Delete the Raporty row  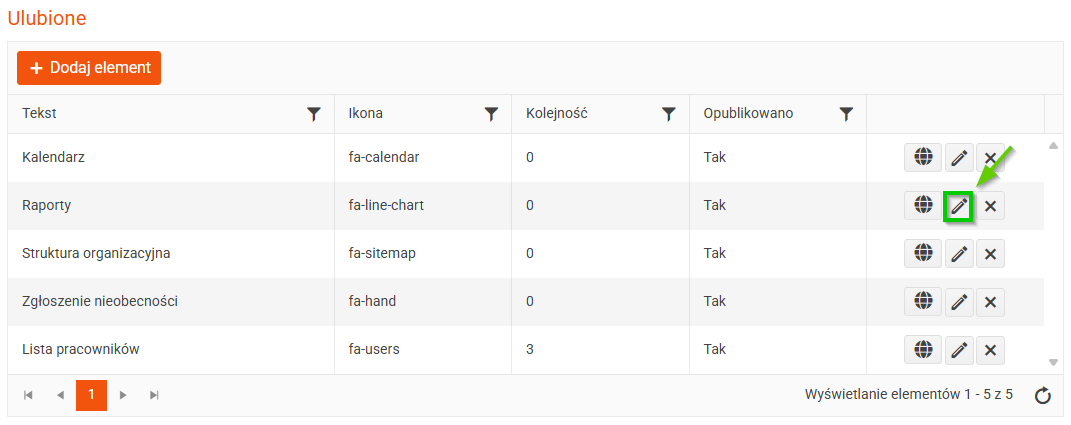tap(990, 206)
